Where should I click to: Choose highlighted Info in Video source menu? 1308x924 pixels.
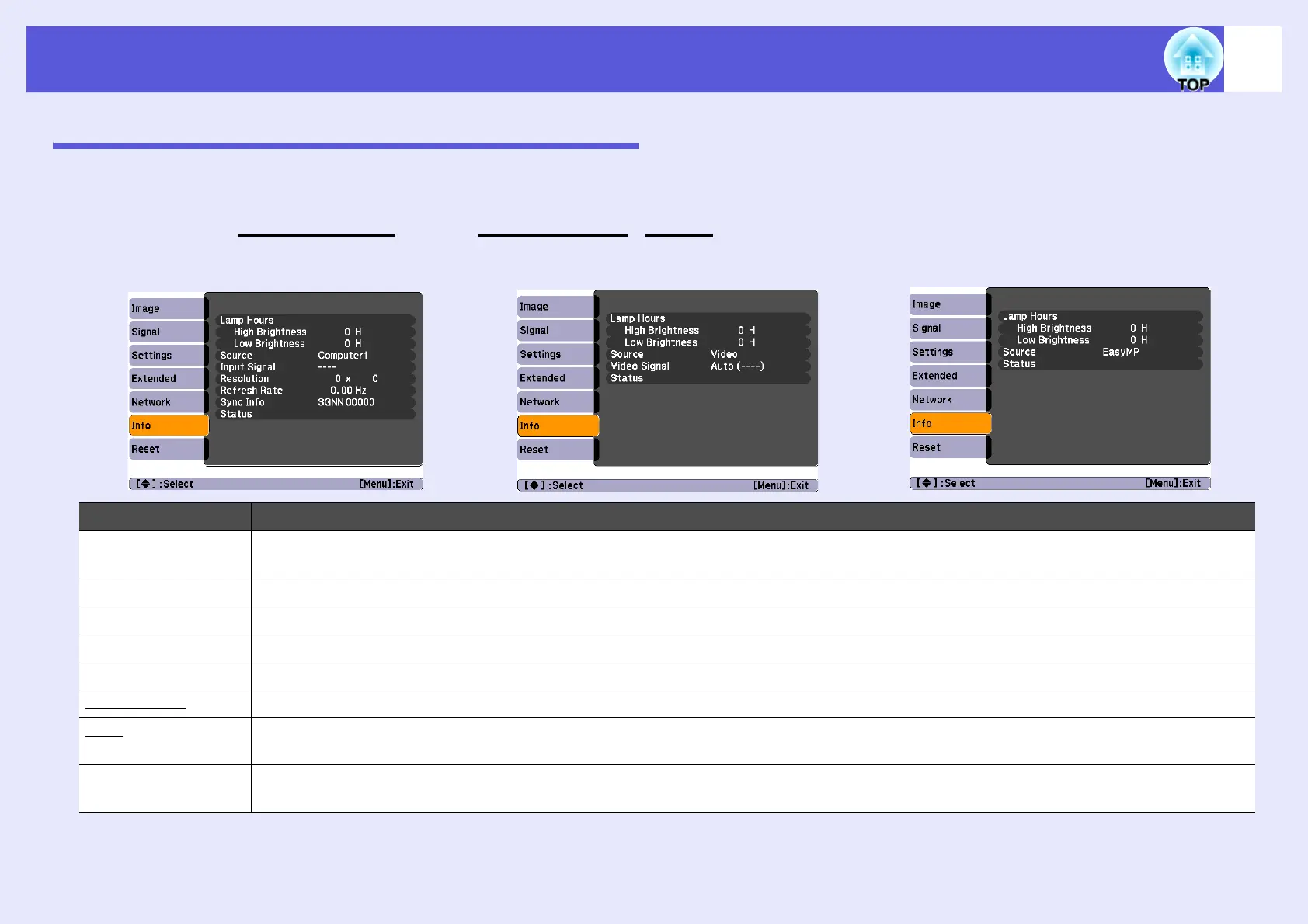pyautogui.click(x=558, y=426)
